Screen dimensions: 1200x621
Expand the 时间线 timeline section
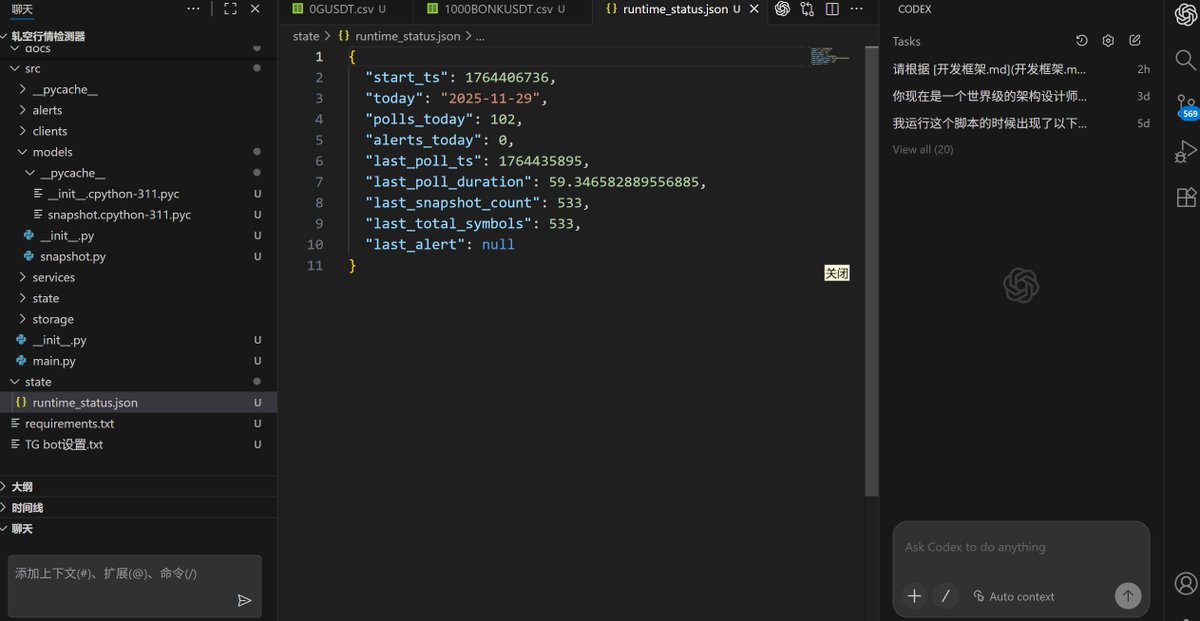(138, 508)
